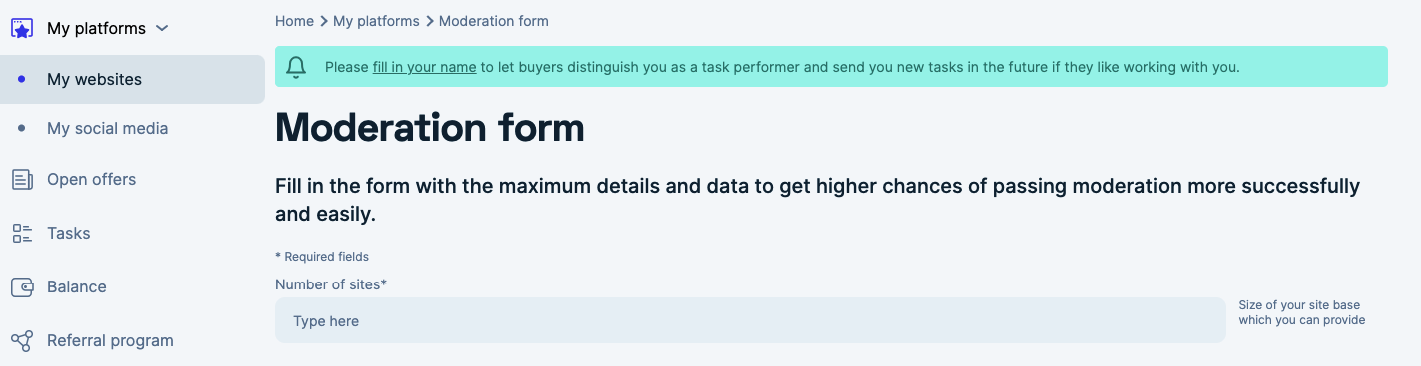Open the My websites sidebar item
The image size is (1421, 366).
click(132, 79)
